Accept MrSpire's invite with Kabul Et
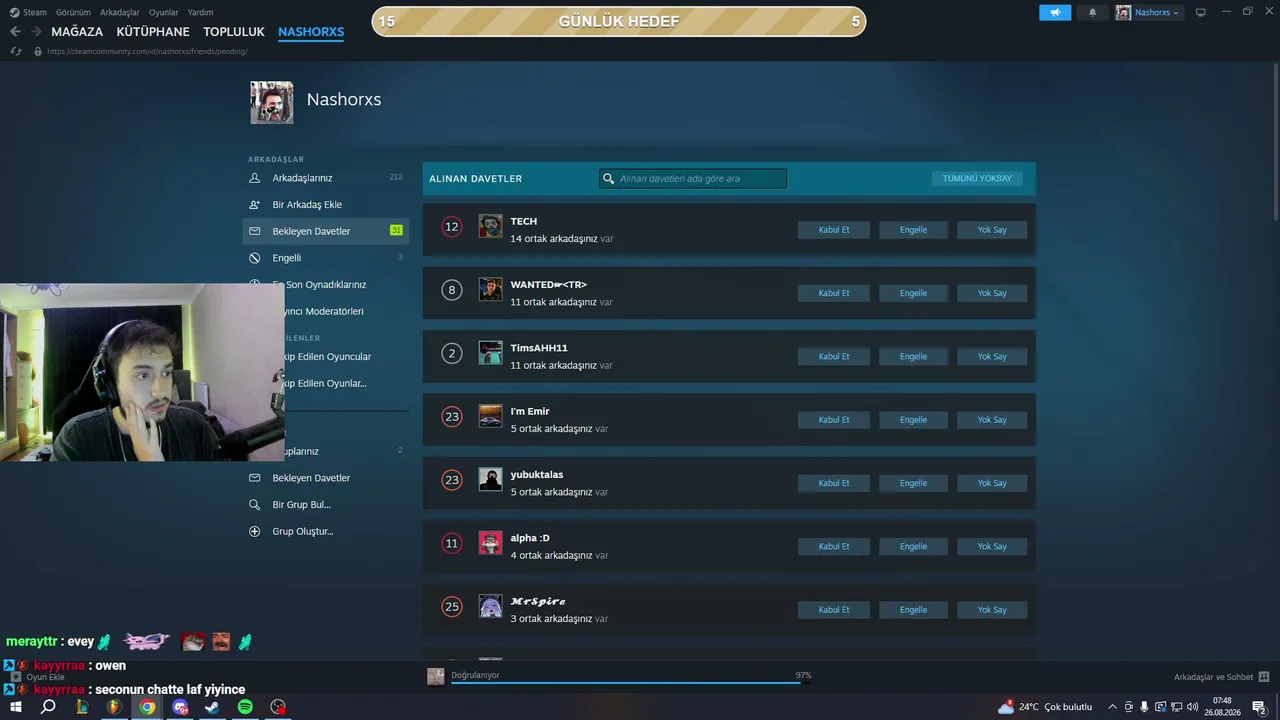1280x720 pixels. [834, 610]
